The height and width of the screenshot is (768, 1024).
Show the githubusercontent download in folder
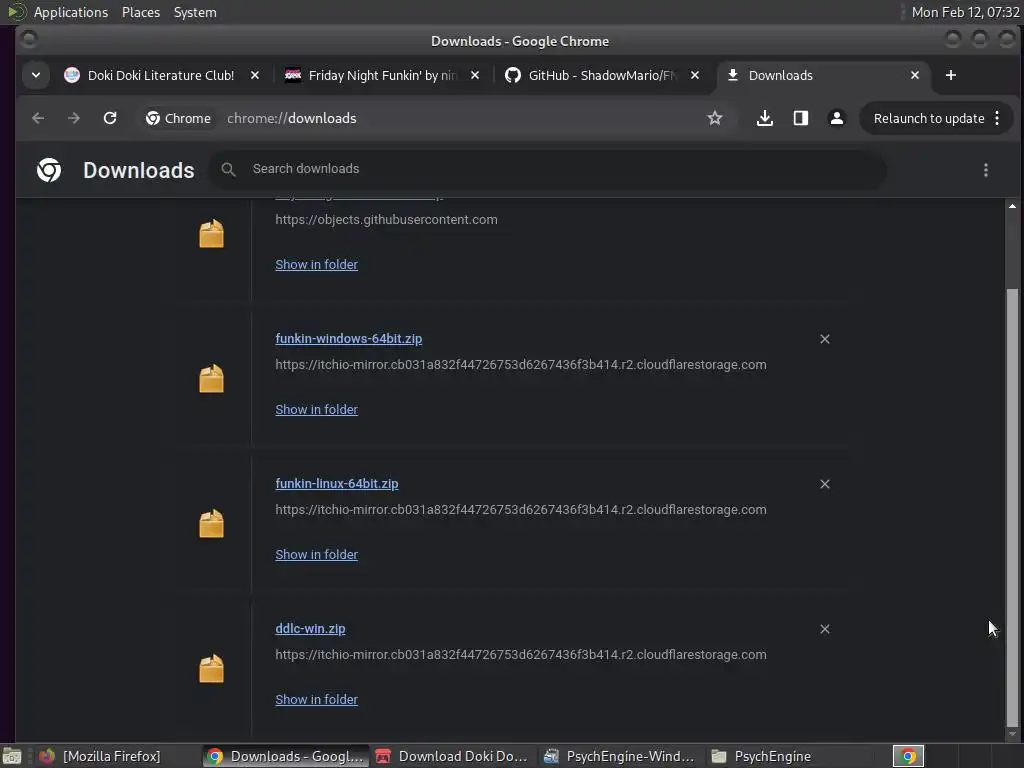tap(316, 264)
